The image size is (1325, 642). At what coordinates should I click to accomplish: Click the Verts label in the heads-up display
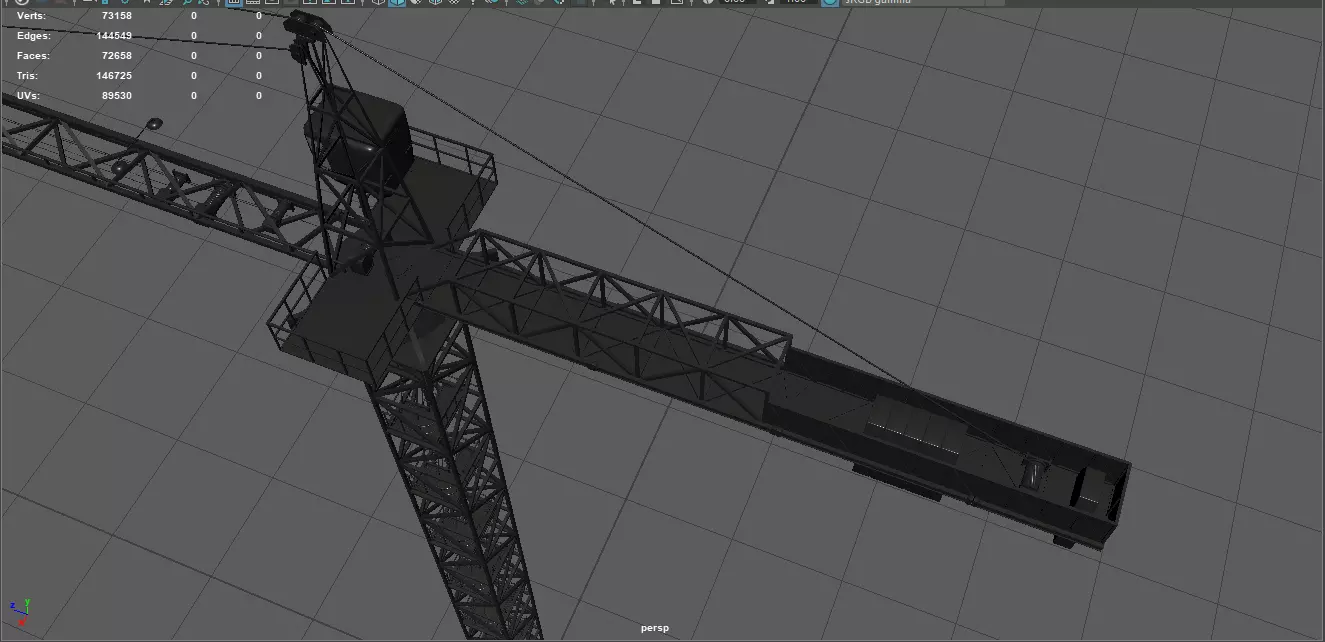[32, 16]
